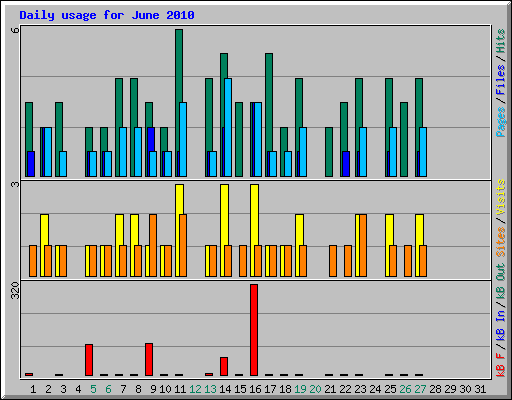Select day label "10" on the x-axis
This screenshot has width=512, height=400.
coord(165,389)
